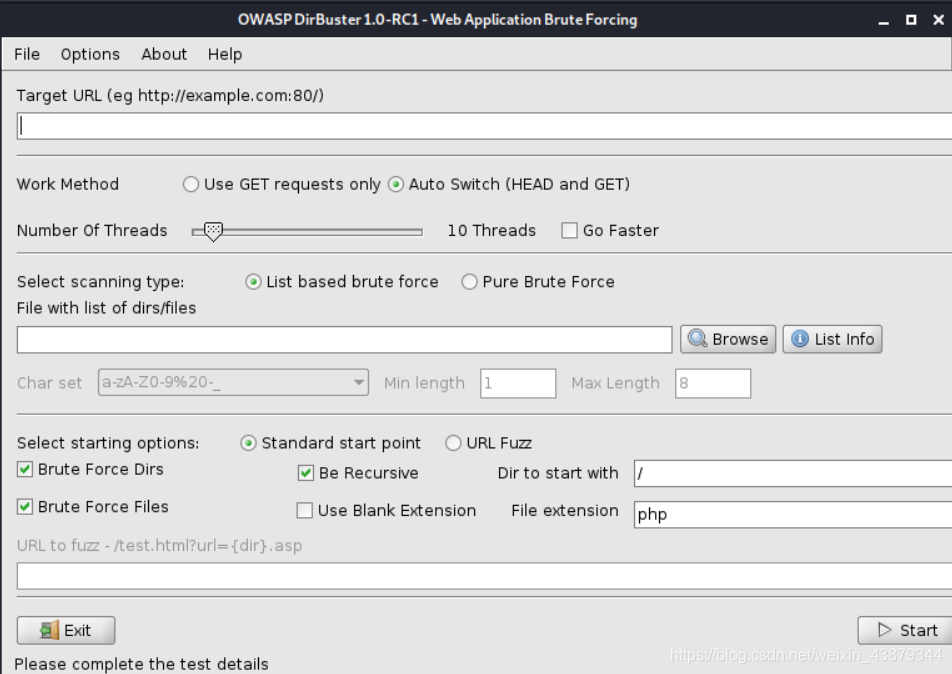Select the URL Fuzz starting option
Image resolution: width=952 pixels, height=674 pixels.
453,443
